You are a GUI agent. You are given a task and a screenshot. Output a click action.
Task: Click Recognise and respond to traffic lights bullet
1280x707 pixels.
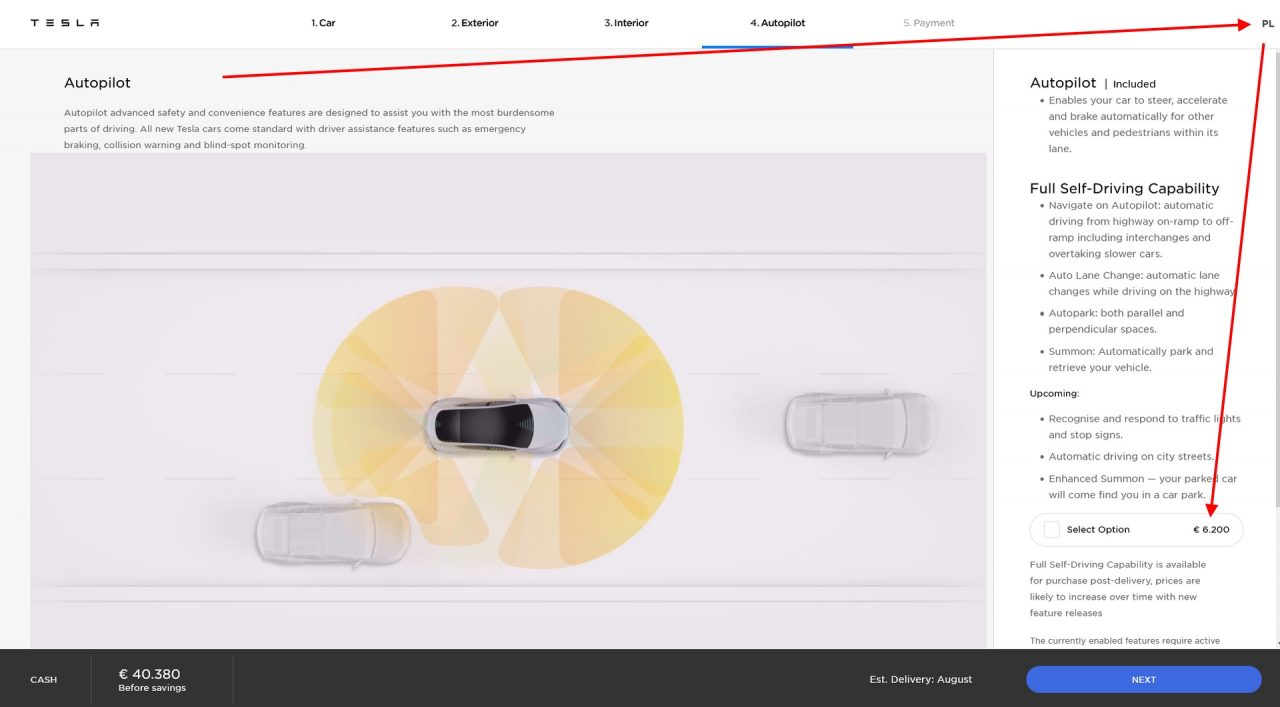[1144, 427]
